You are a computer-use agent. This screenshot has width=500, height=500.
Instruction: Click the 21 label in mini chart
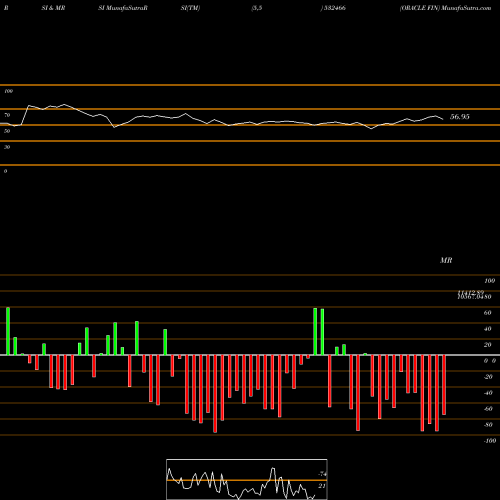(x=321, y=486)
